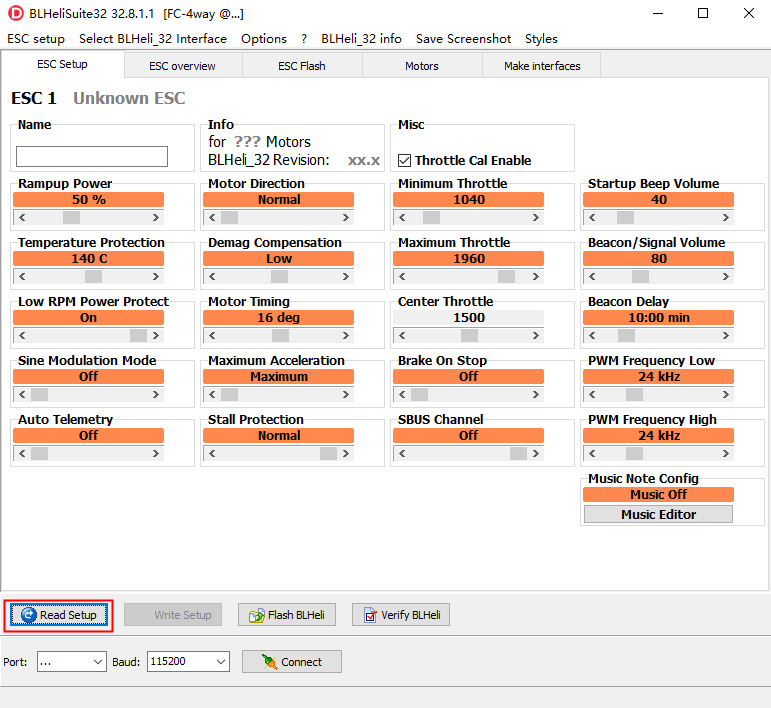Increase Sine Modulation Mode right arrow
The width and height of the screenshot is (771, 708).
pyautogui.click(x=156, y=394)
